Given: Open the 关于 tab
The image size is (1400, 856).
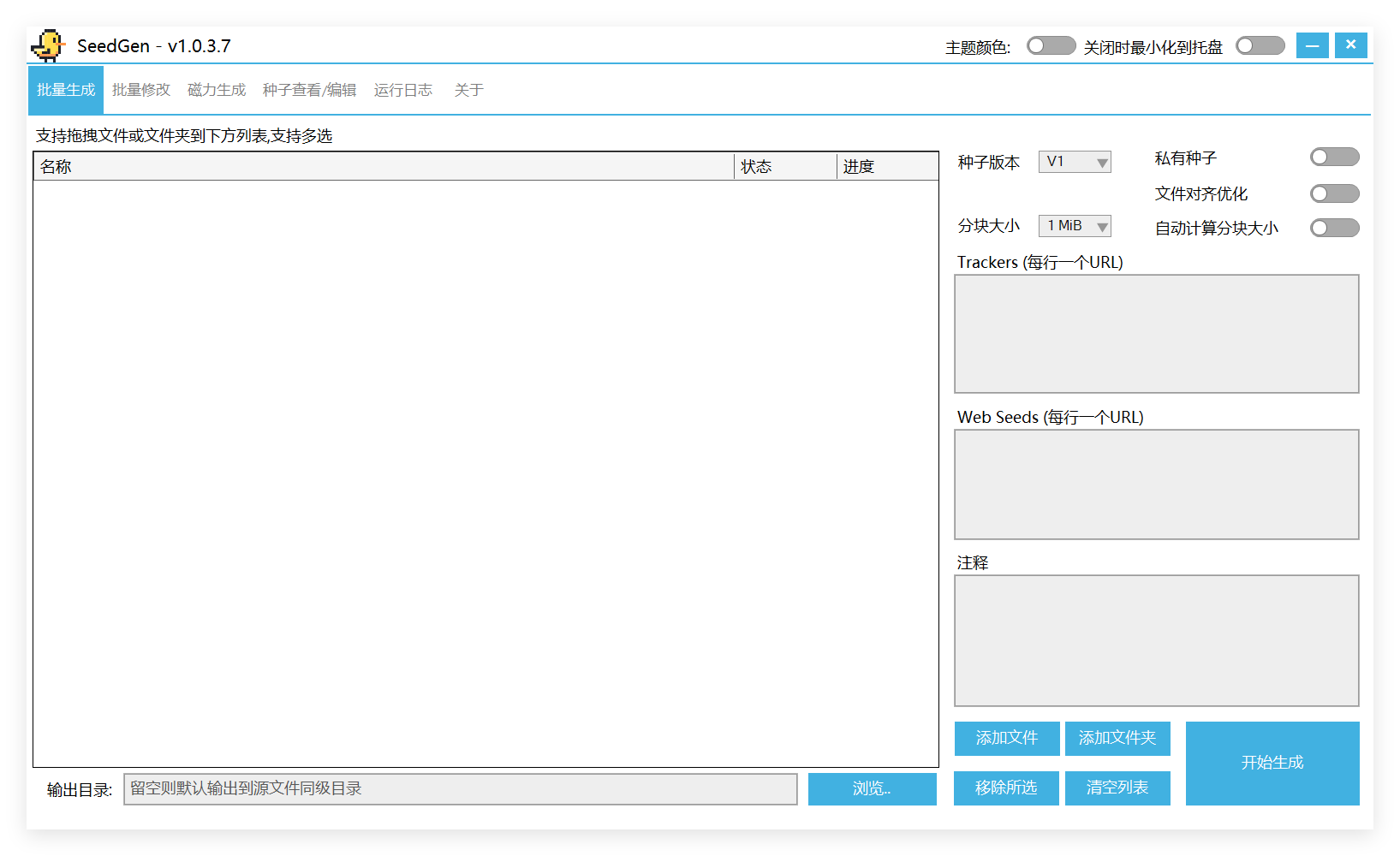Looking at the screenshot, I should pyautogui.click(x=468, y=89).
